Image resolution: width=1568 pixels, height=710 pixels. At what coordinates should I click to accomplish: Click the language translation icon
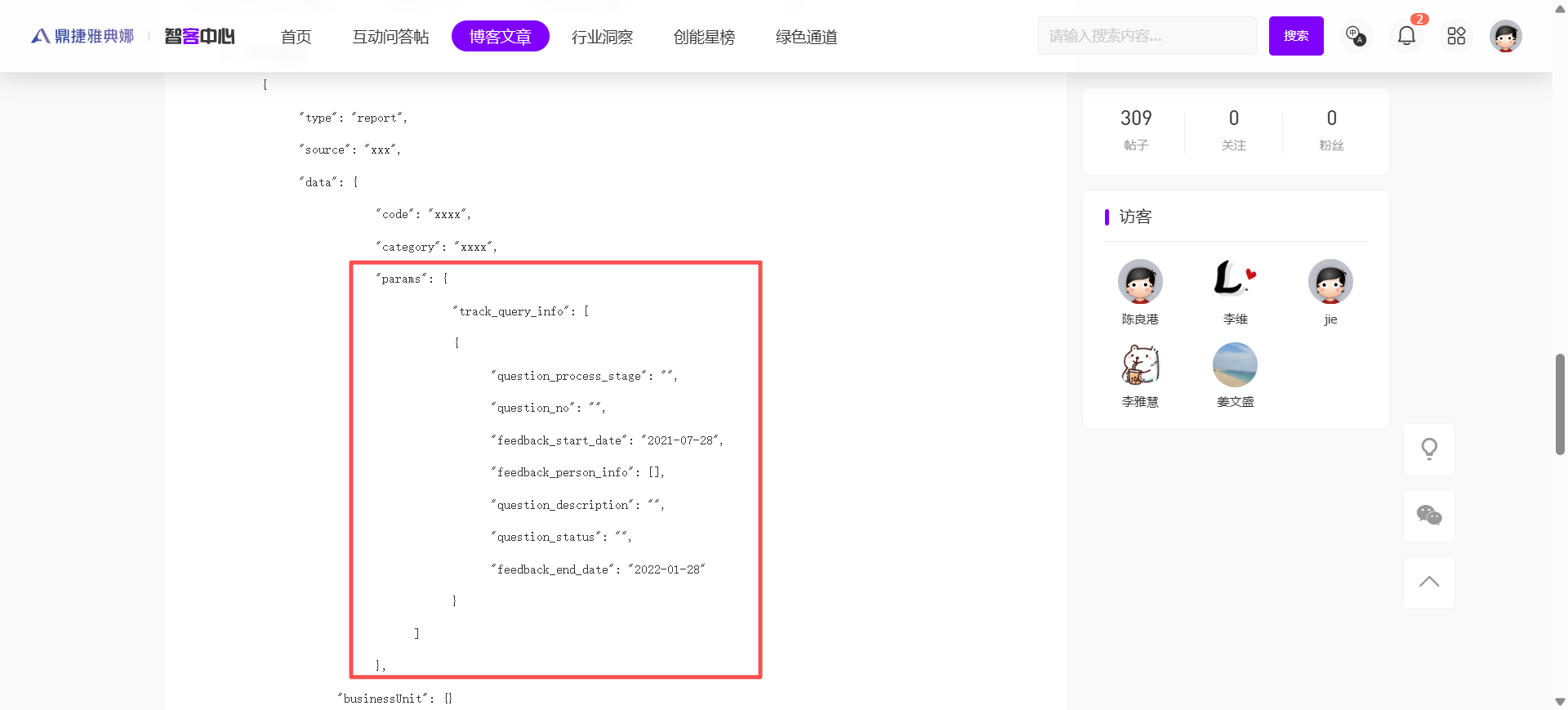[x=1356, y=36]
